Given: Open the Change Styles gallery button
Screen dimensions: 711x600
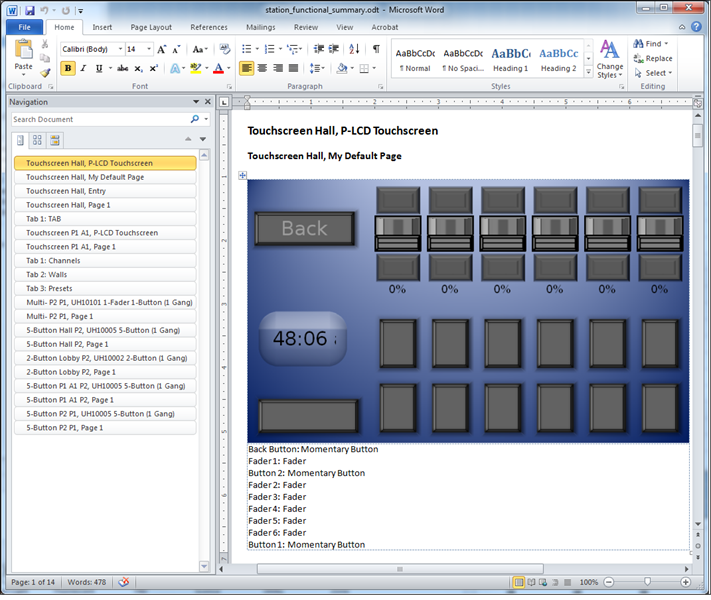Looking at the screenshot, I should (x=609, y=59).
